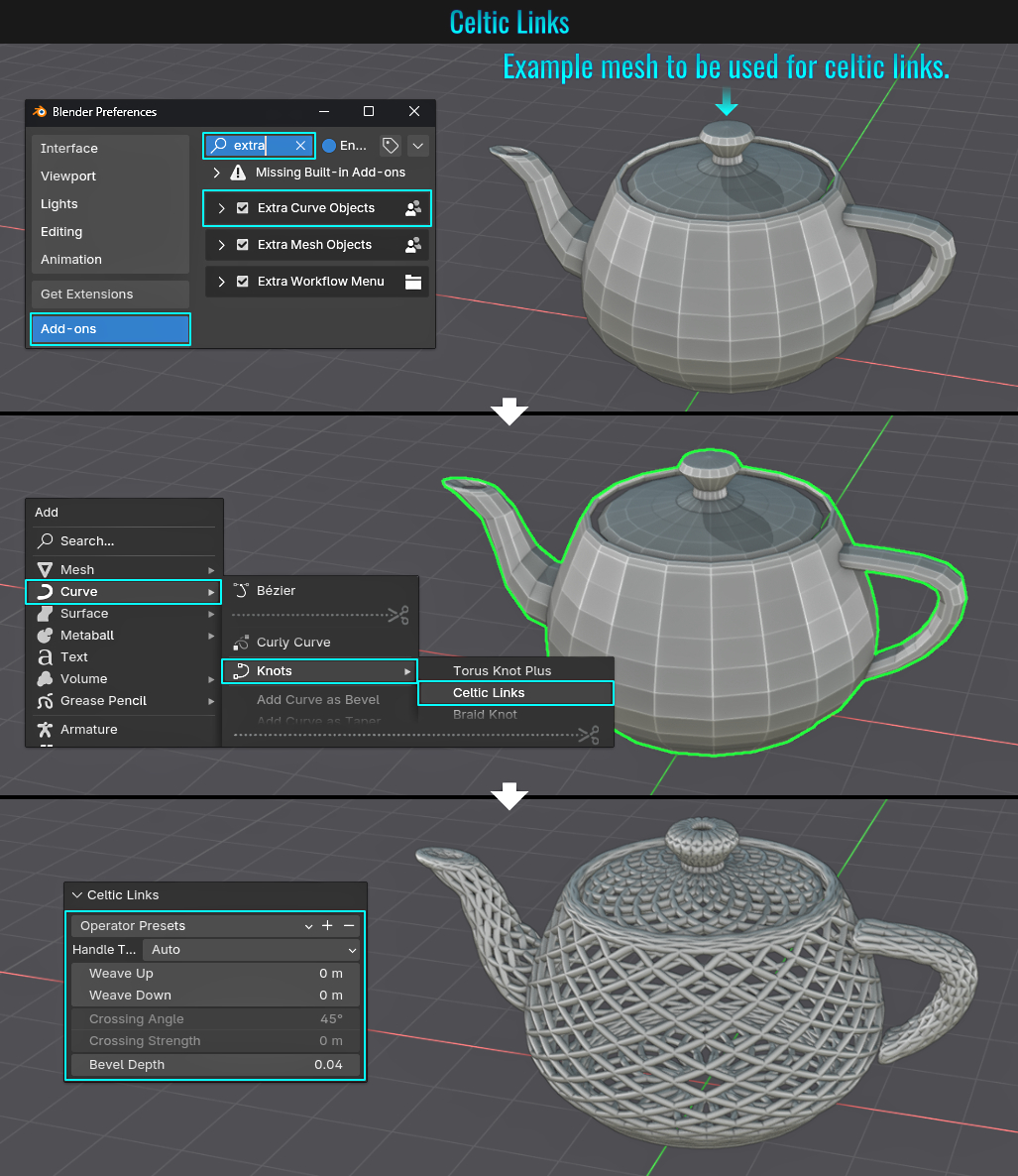Click the Text 'a' icon in Add menu
Viewport: 1018px width, 1176px height.
click(45, 657)
